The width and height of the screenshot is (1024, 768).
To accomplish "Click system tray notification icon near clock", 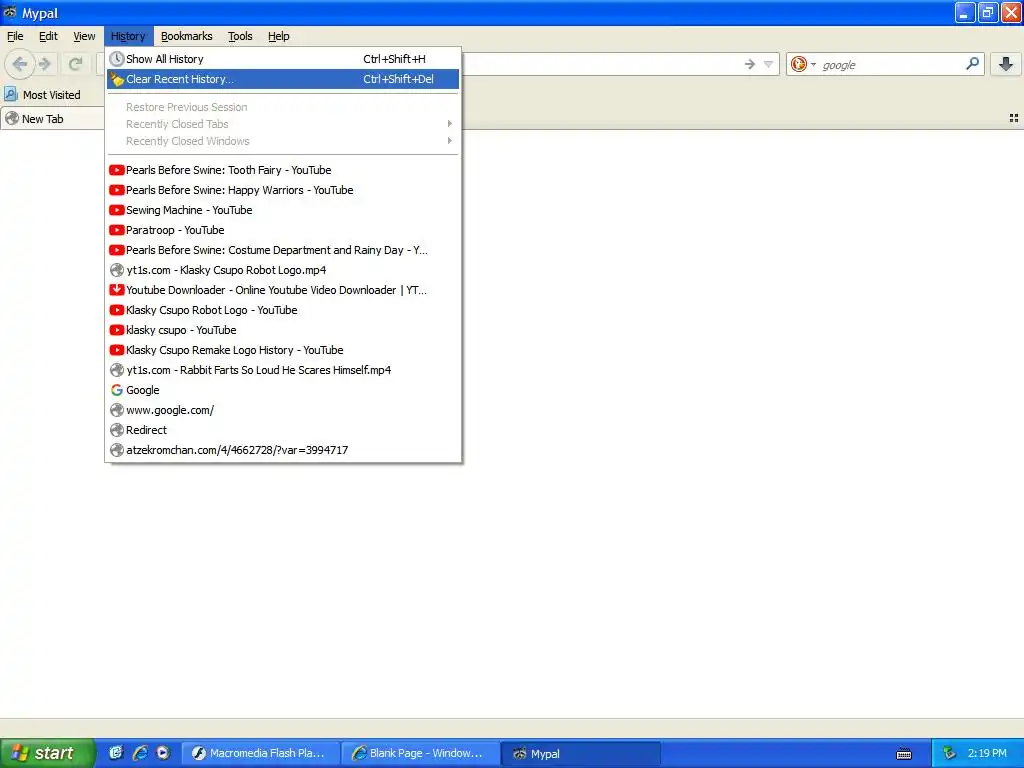I will point(950,754).
